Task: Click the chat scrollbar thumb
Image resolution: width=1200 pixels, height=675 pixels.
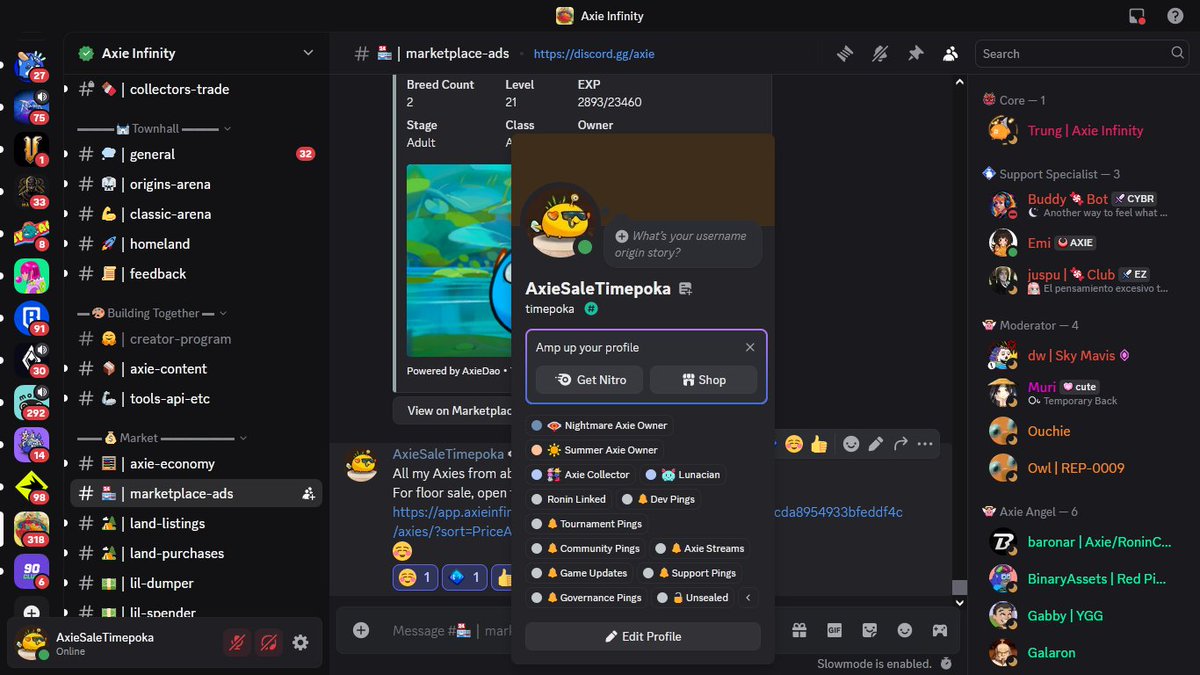Action: coord(959,587)
